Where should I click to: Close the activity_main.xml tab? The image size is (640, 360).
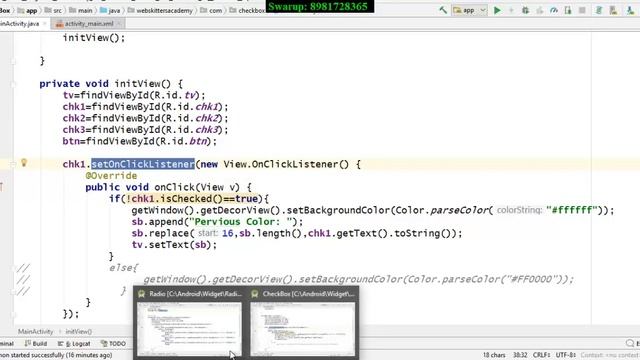pos(119,24)
